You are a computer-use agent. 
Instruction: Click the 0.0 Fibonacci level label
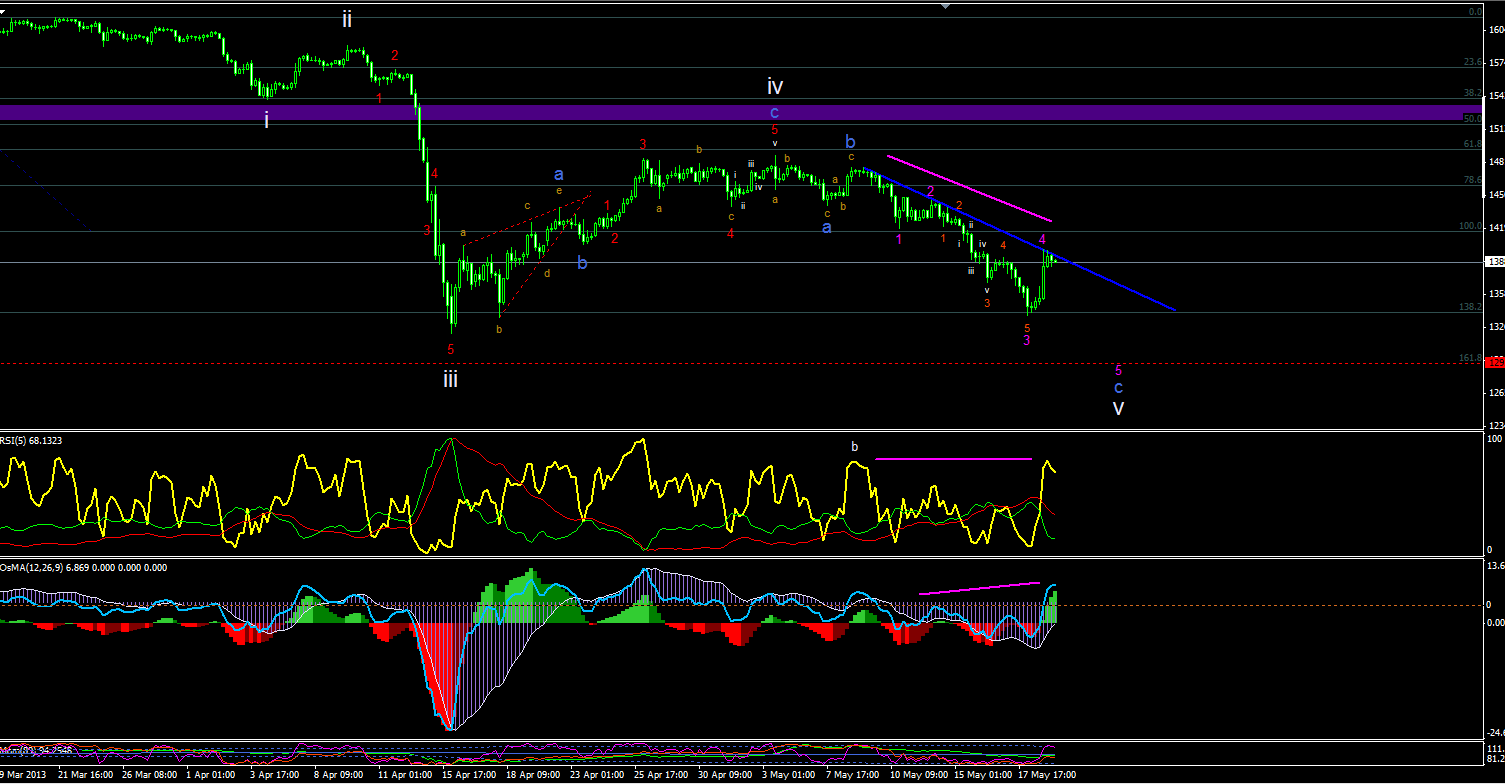pos(1474,12)
